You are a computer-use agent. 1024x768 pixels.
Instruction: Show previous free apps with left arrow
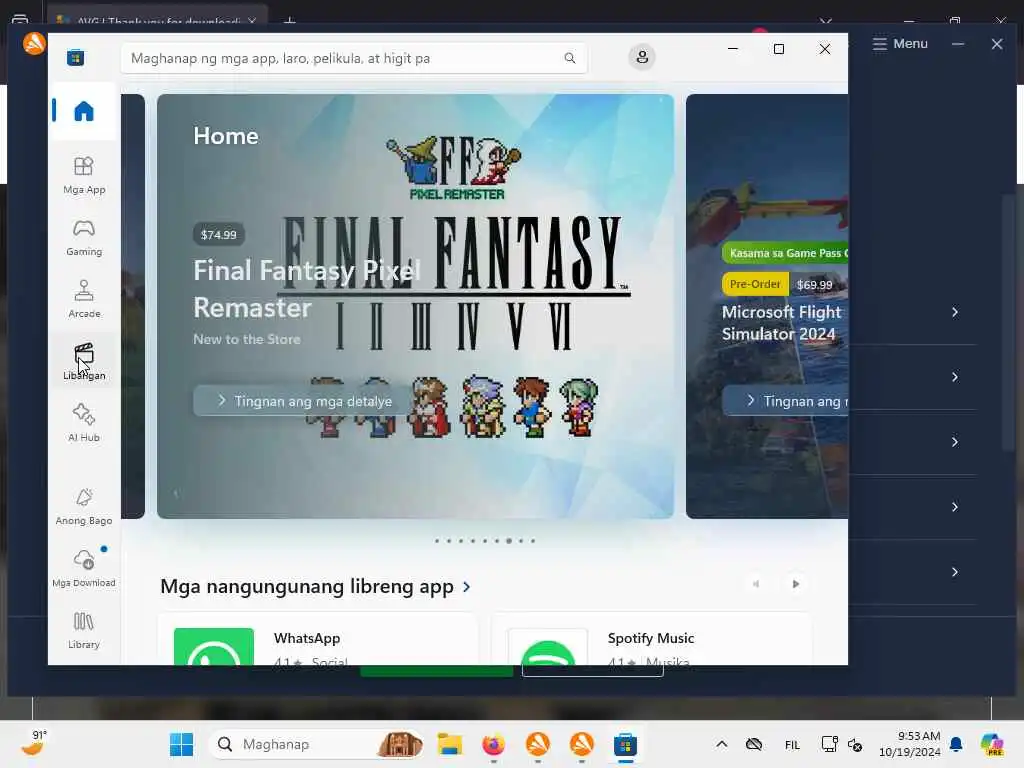(x=756, y=584)
